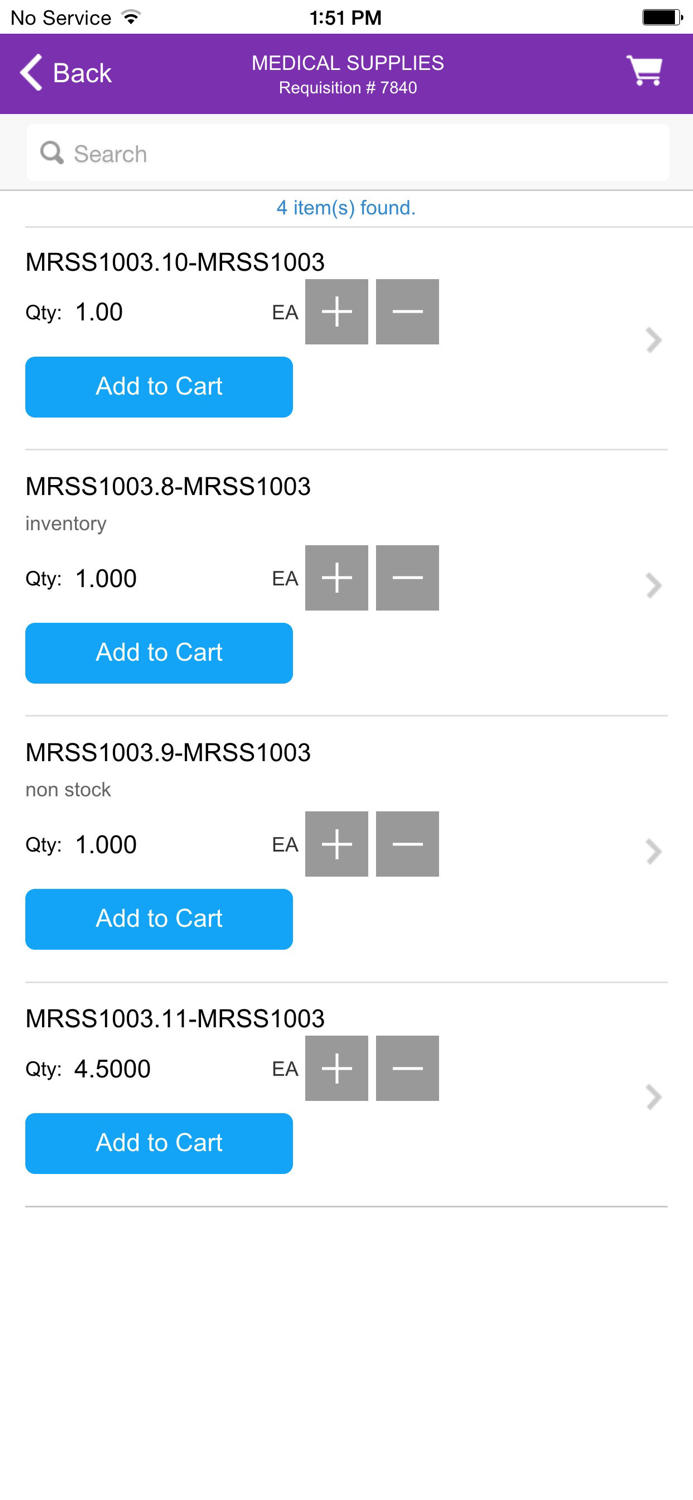This screenshot has width=693, height=1500.
Task: Tap the plus icon for MRSS1003.9-MRSS1003
Action: click(x=337, y=844)
